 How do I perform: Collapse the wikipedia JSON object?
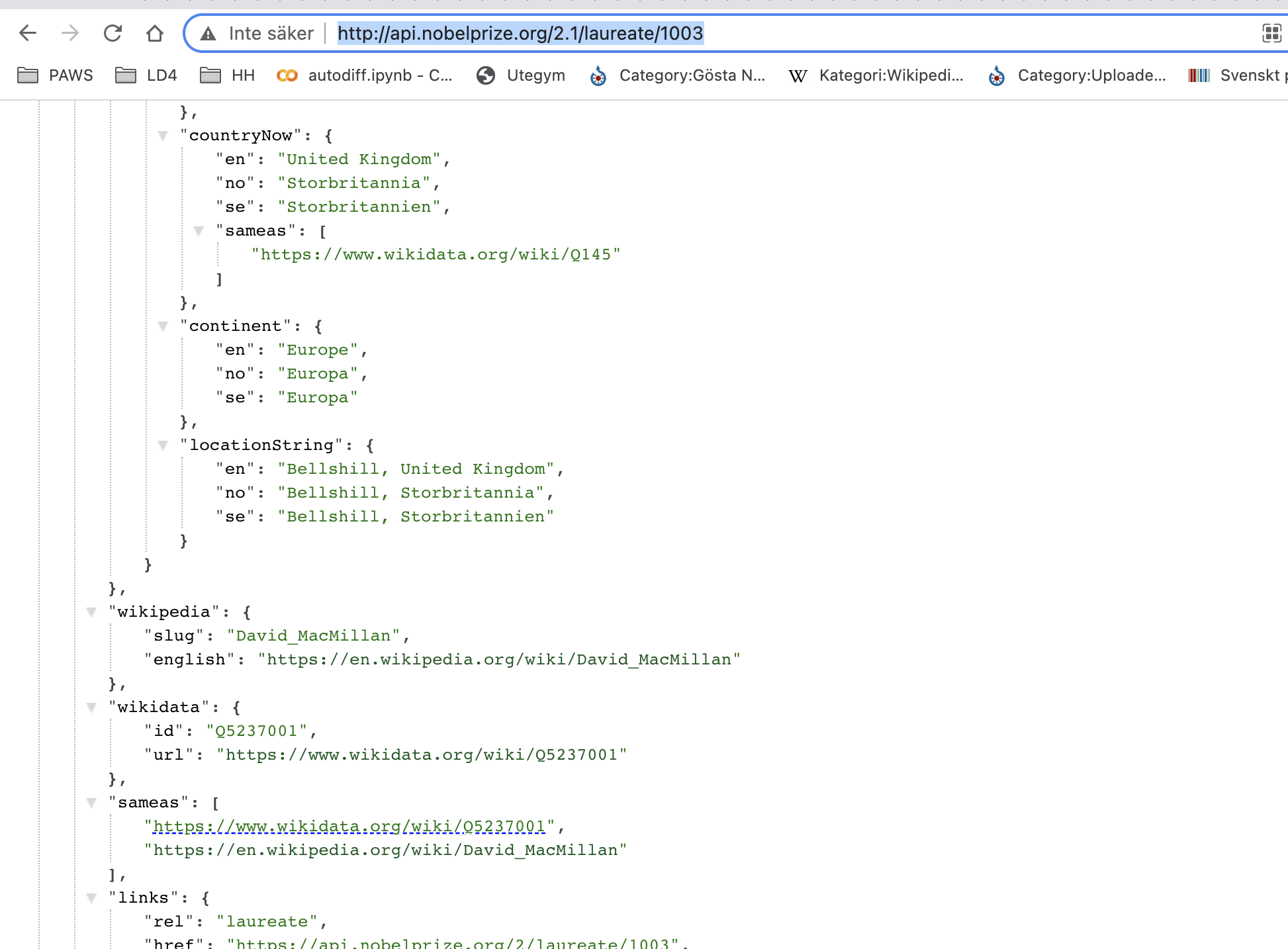point(91,612)
